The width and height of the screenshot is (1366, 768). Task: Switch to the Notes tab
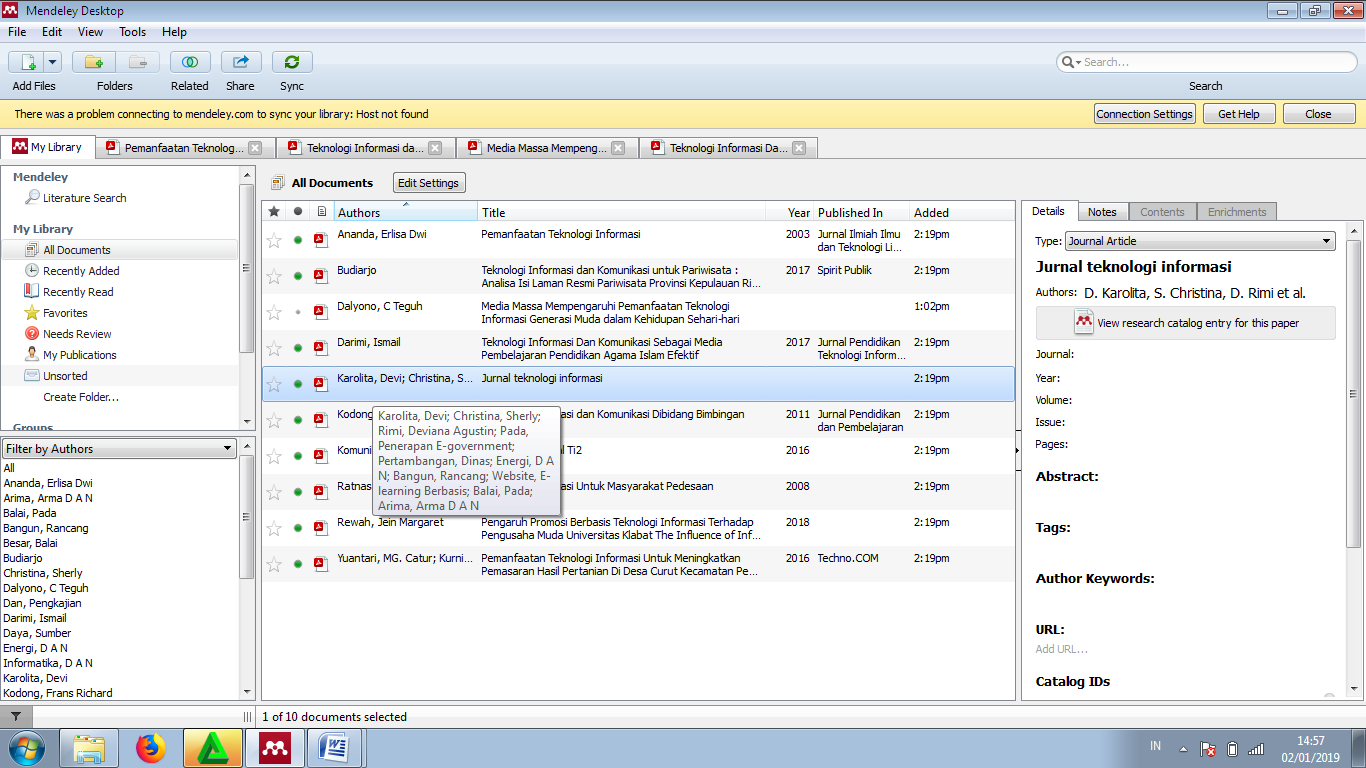click(1102, 212)
